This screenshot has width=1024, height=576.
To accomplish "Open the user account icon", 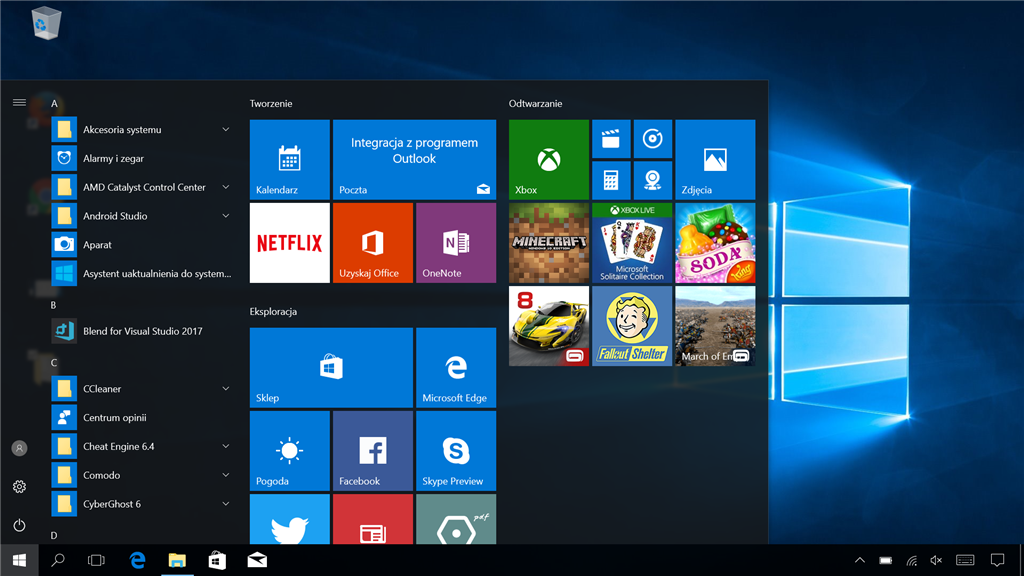I will (x=19, y=448).
